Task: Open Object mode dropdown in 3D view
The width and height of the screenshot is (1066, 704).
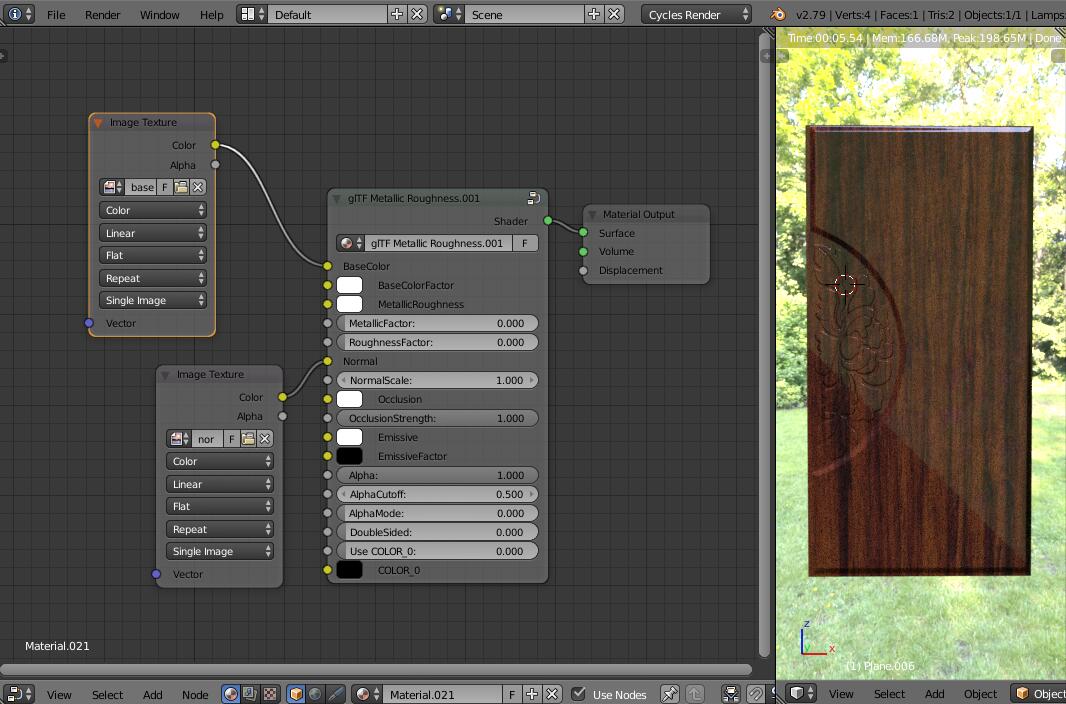Action: (1038, 694)
